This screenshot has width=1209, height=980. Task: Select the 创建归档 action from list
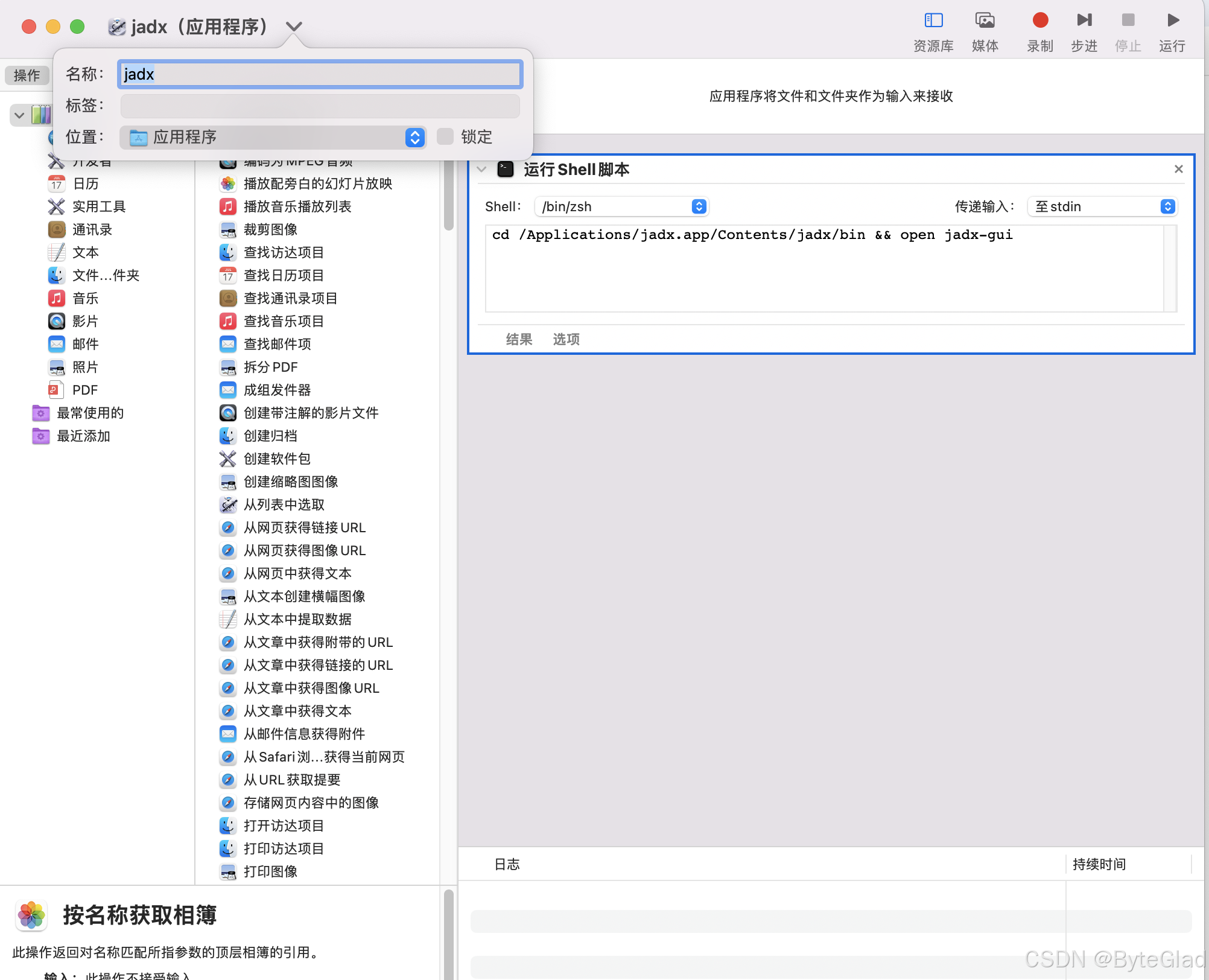[270, 436]
